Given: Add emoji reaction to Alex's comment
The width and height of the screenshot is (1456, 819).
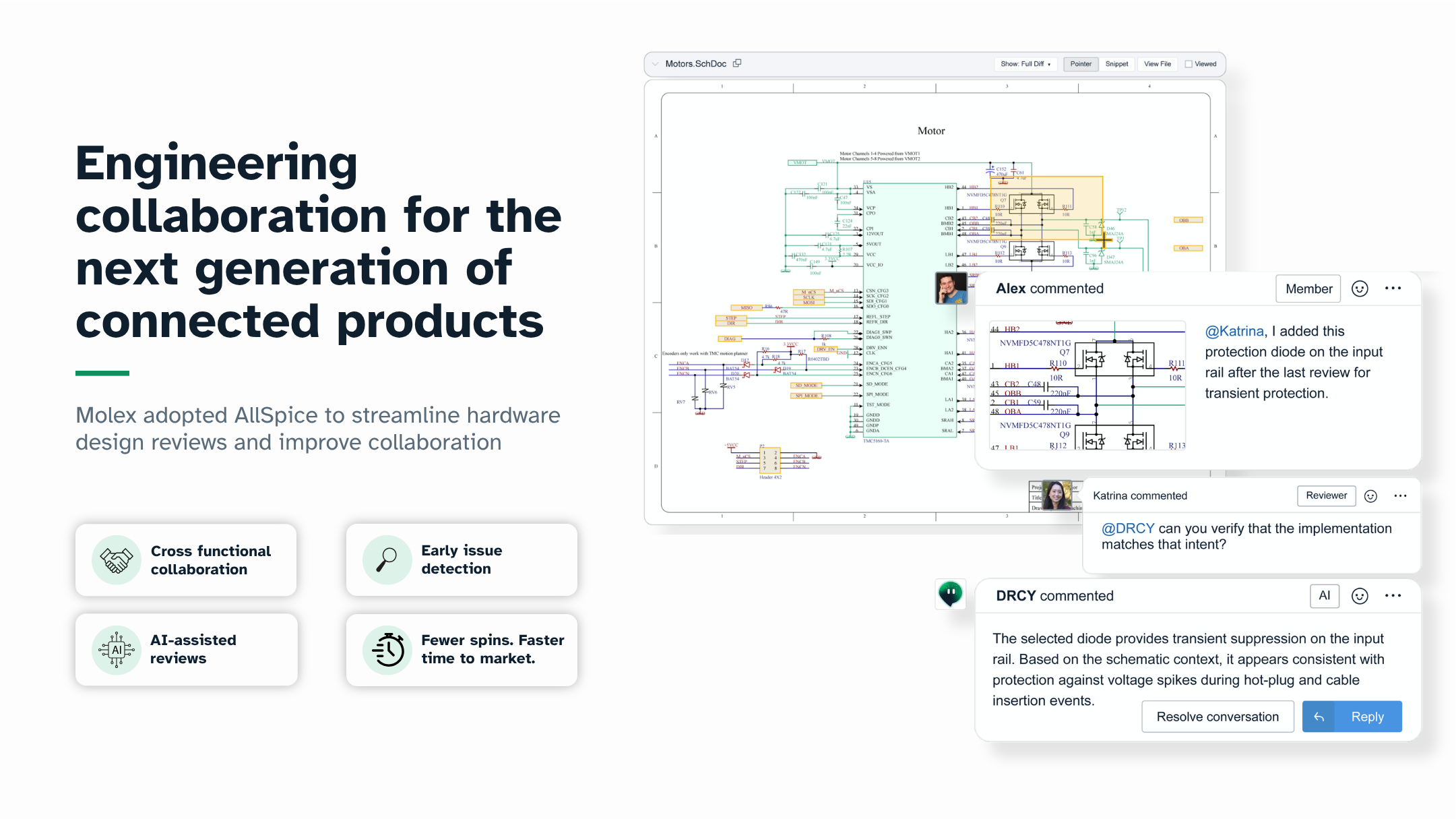Looking at the screenshot, I should (1360, 289).
